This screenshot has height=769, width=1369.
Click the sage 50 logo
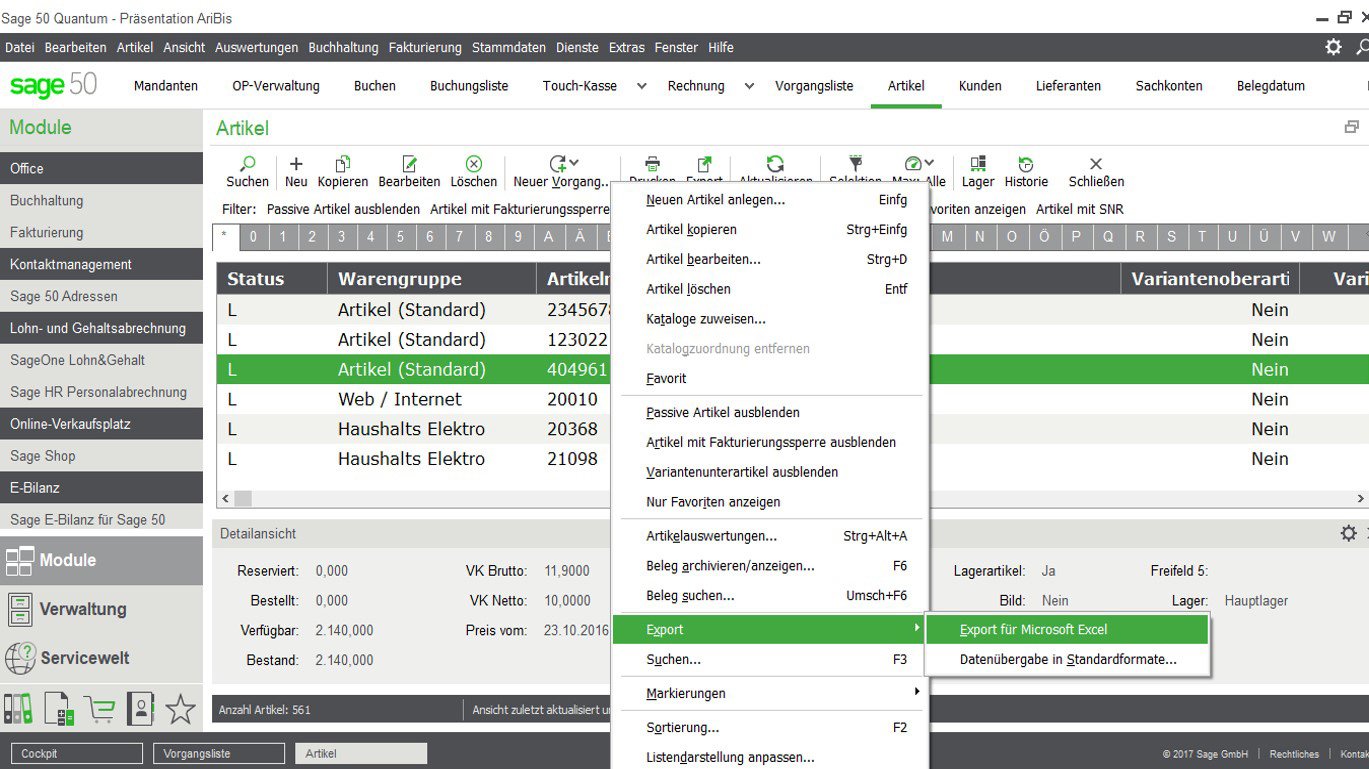click(x=54, y=86)
